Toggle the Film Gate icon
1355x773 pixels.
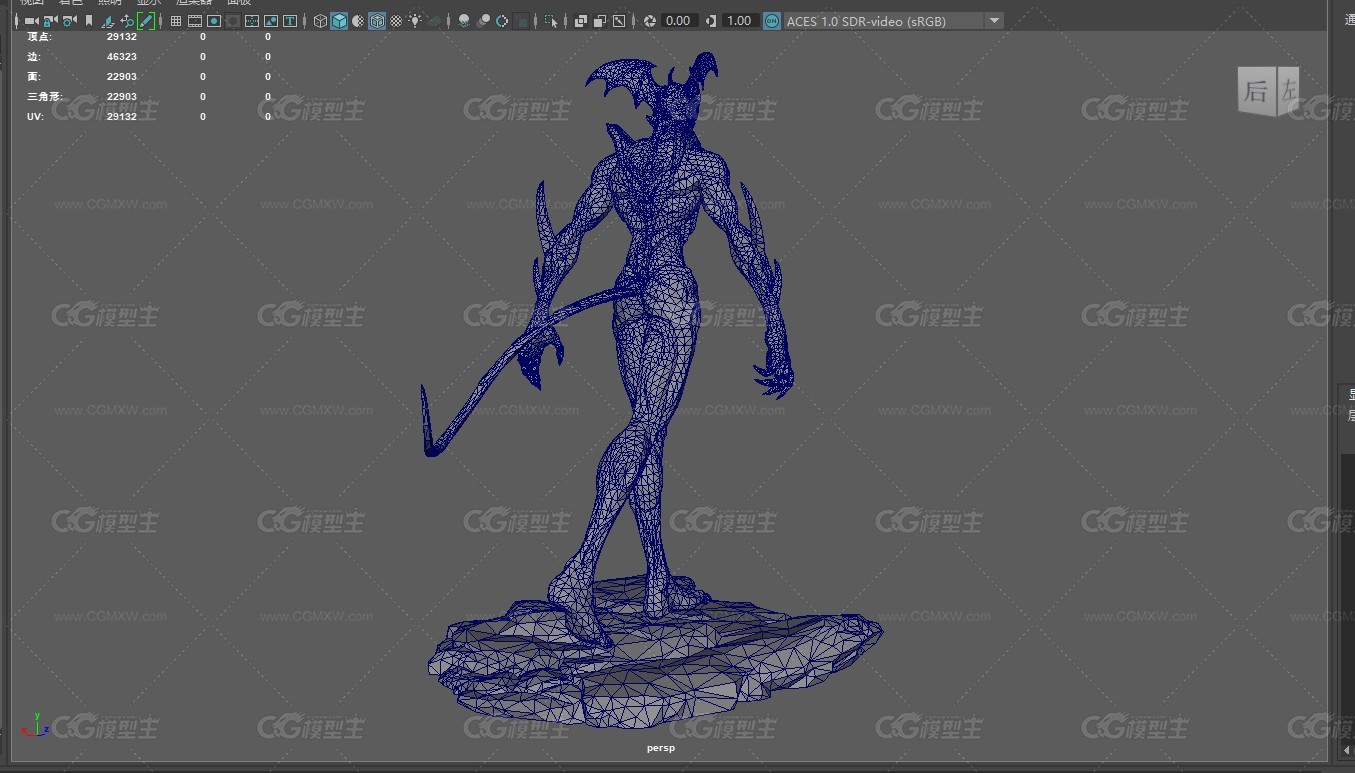[194, 21]
